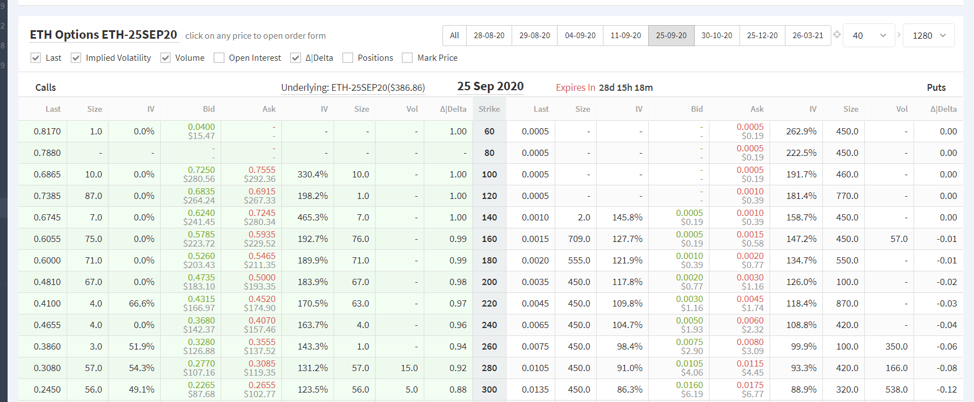
Task: Click put ask 0.0175 at strike 300
Action: 750,384
